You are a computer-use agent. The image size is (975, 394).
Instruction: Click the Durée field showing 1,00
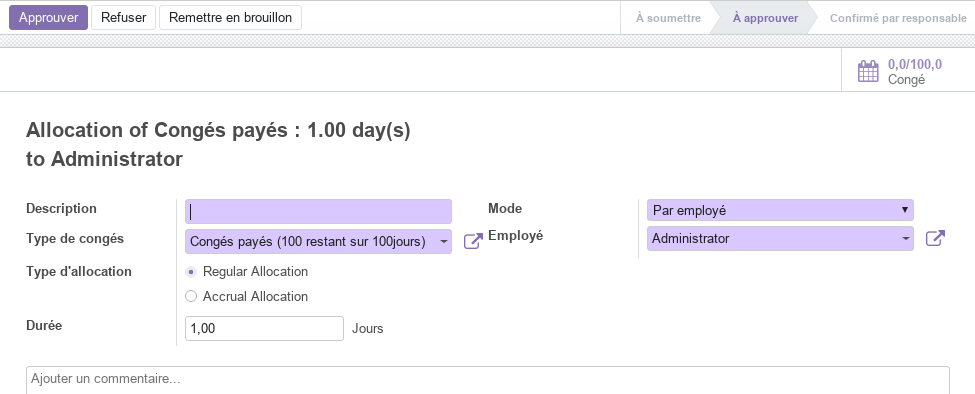coord(264,328)
